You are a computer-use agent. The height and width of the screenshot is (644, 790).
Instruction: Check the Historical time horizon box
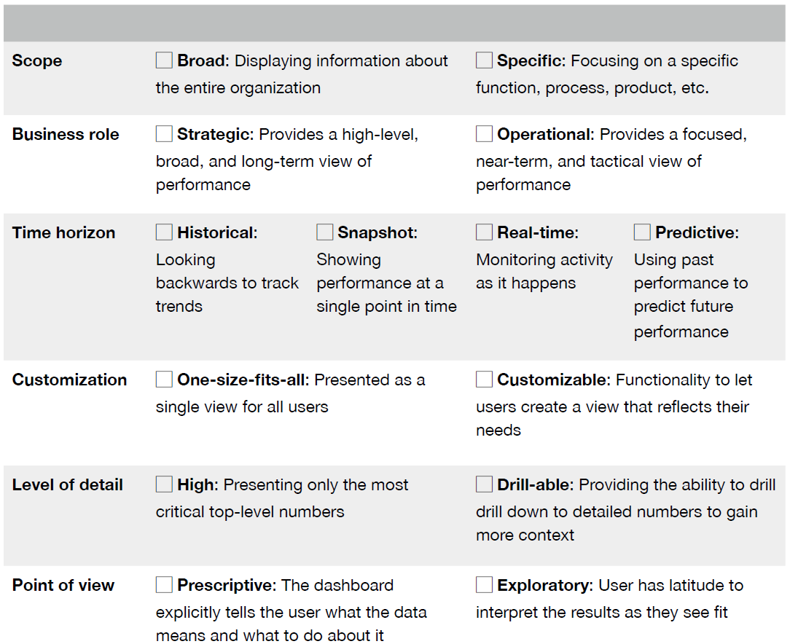[164, 233]
